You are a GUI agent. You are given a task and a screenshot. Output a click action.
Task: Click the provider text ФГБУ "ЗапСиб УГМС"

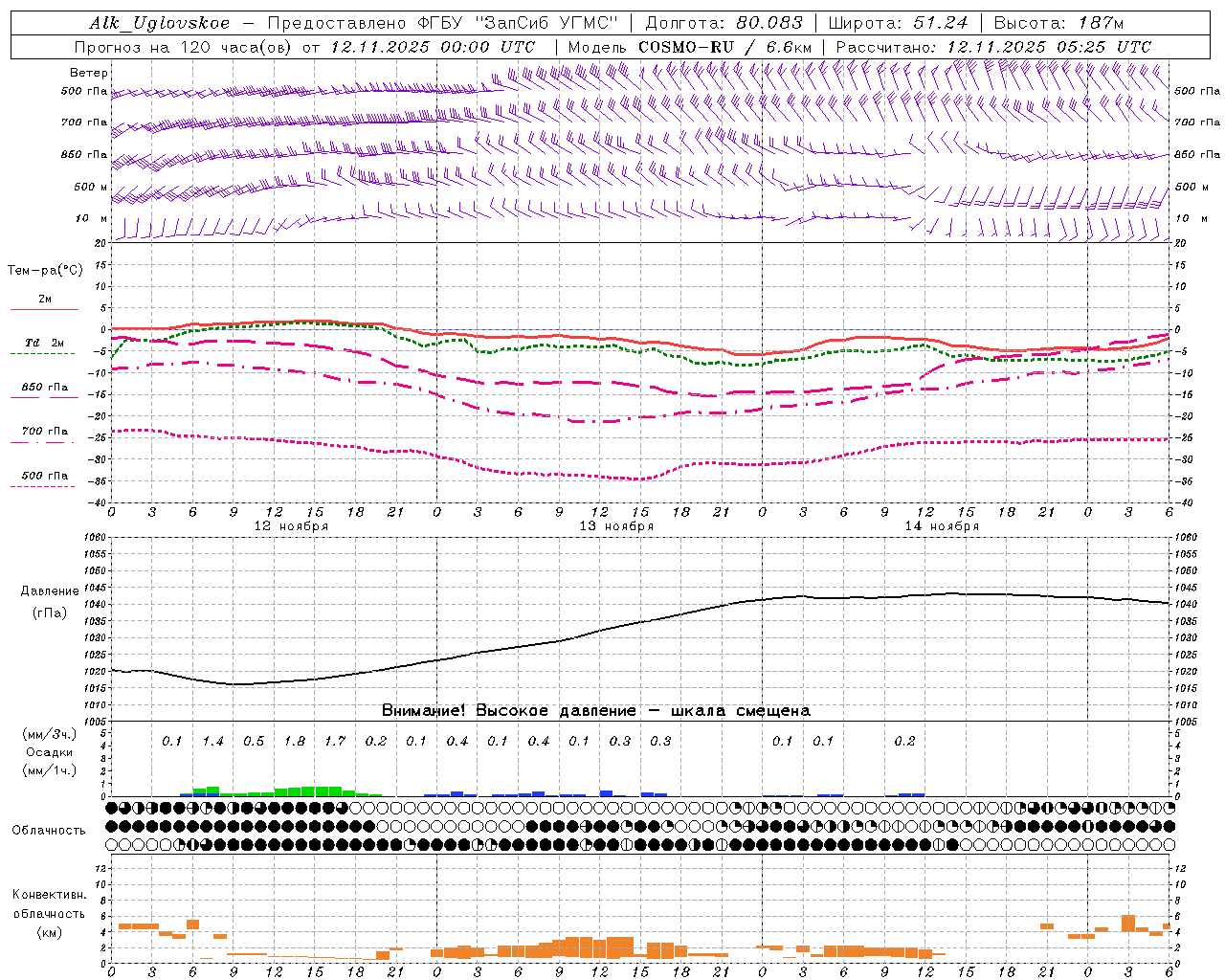coord(518,24)
